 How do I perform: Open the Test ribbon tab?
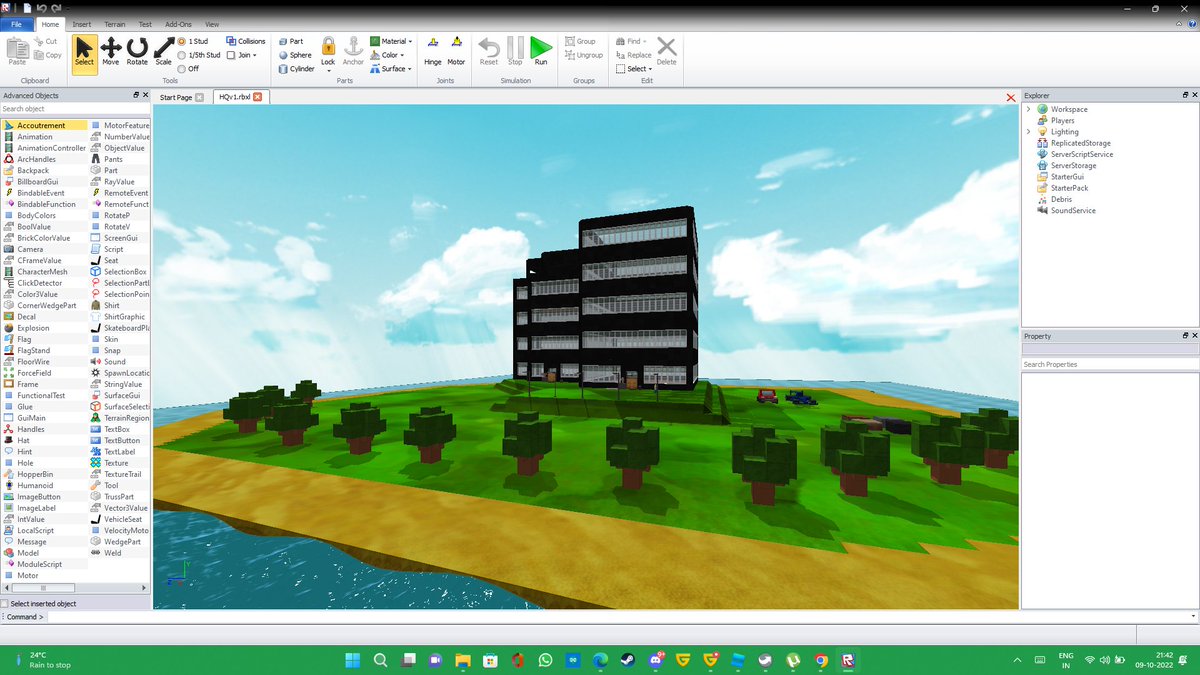pos(145,23)
